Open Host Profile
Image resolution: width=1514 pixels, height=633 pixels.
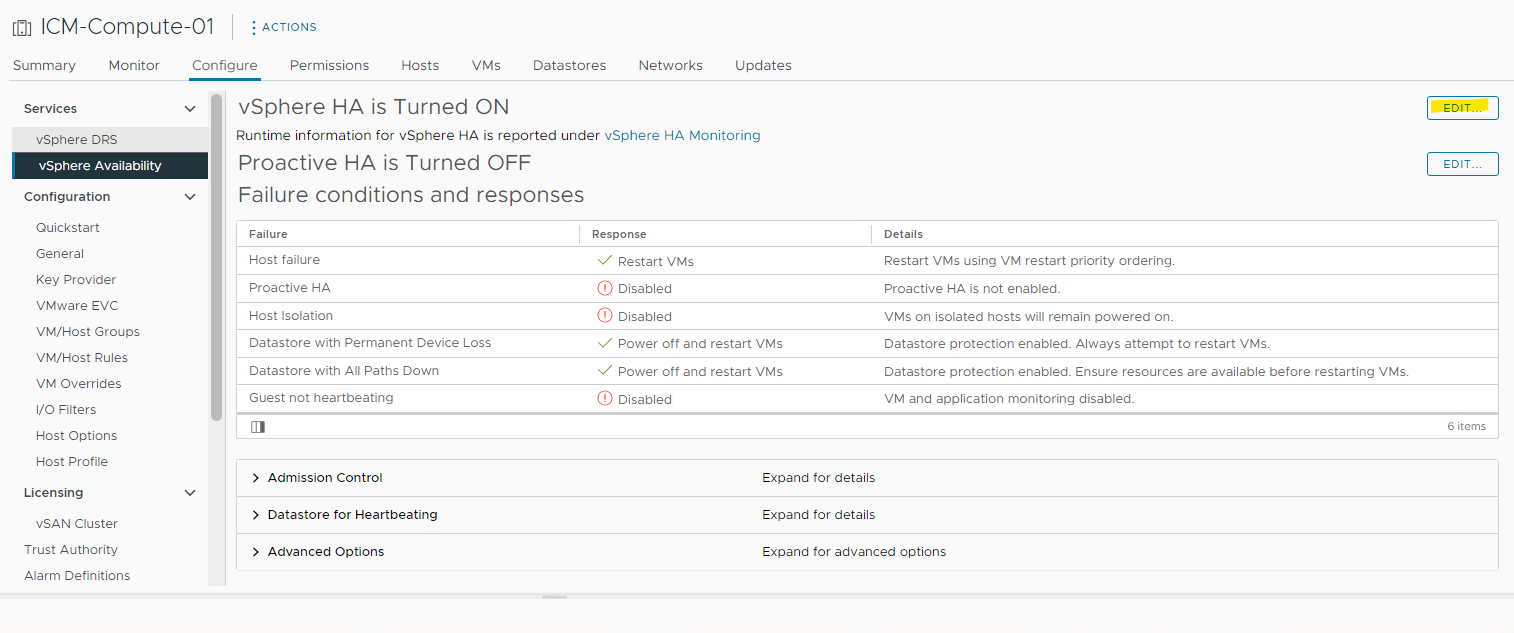coord(72,461)
